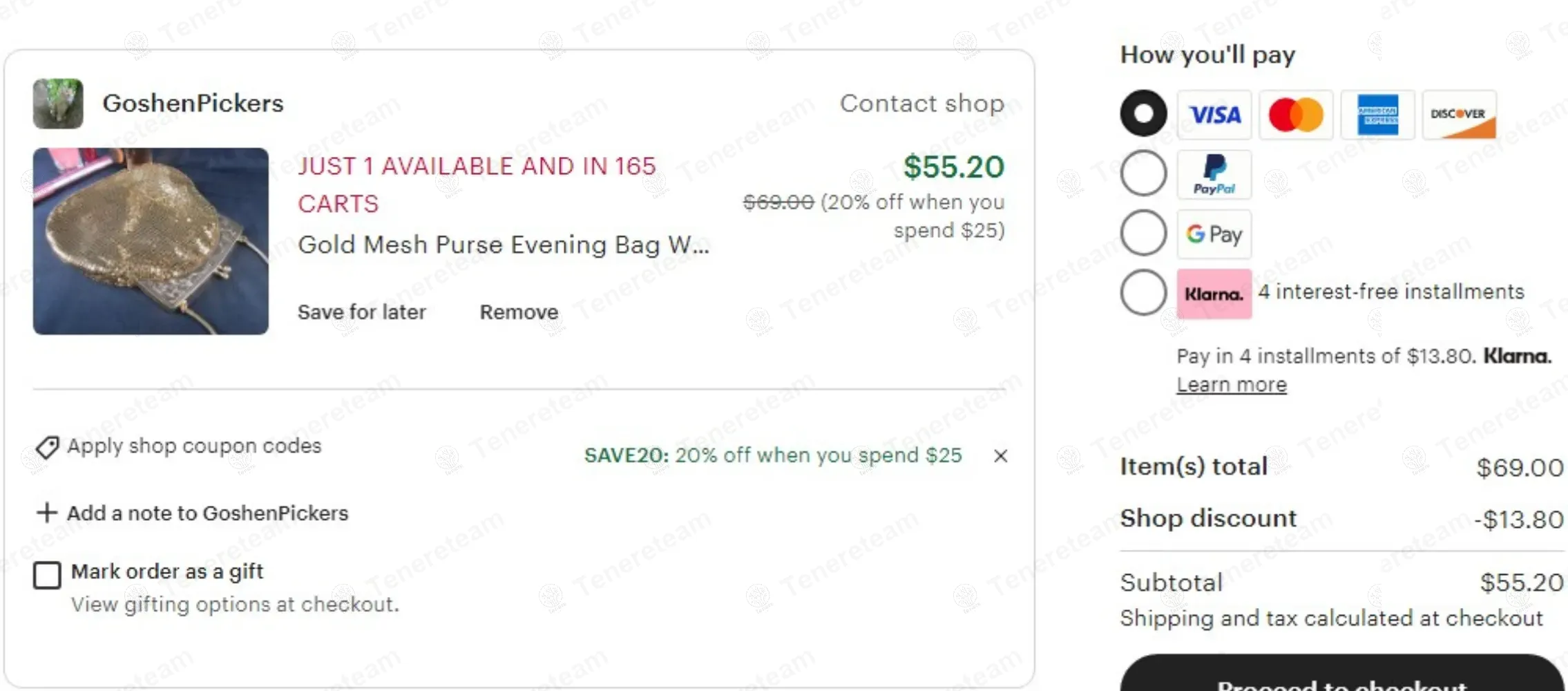Click the pink Klarna logo
1568x691 pixels.
click(1214, 294)
